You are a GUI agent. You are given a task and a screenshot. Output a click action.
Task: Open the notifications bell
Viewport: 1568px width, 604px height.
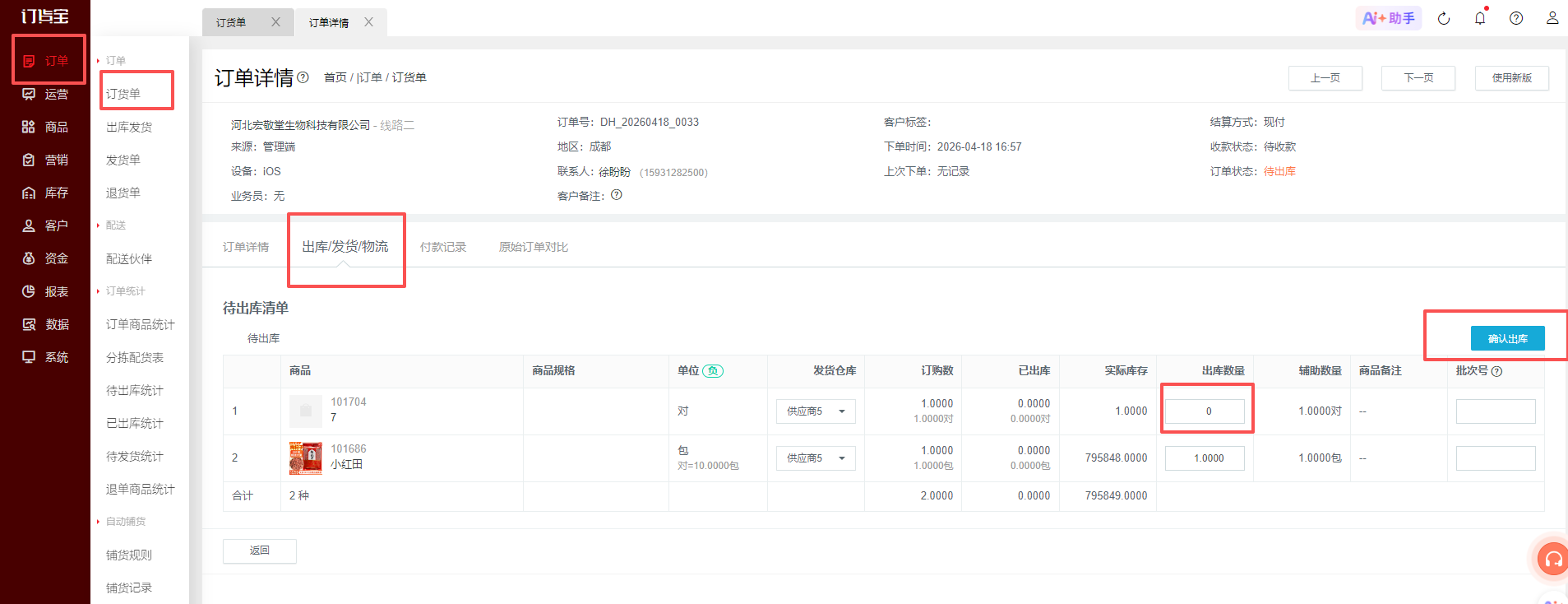1480,18
